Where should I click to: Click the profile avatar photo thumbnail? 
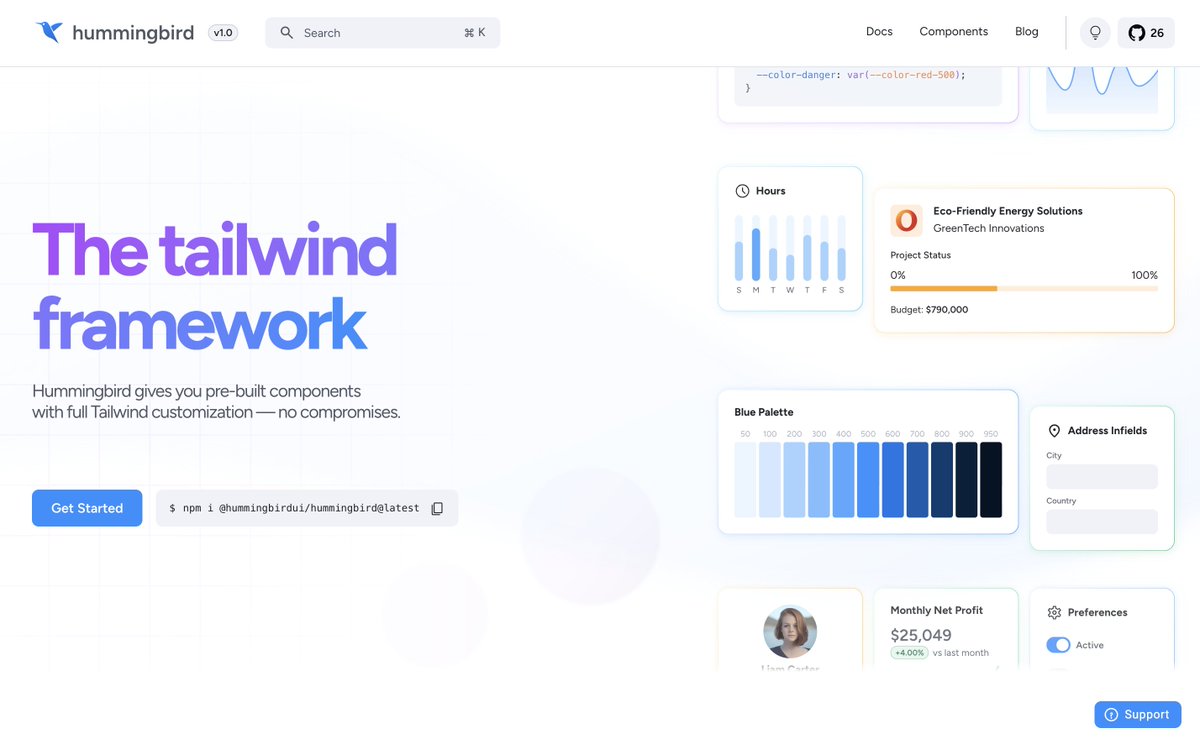click(790, 632)
